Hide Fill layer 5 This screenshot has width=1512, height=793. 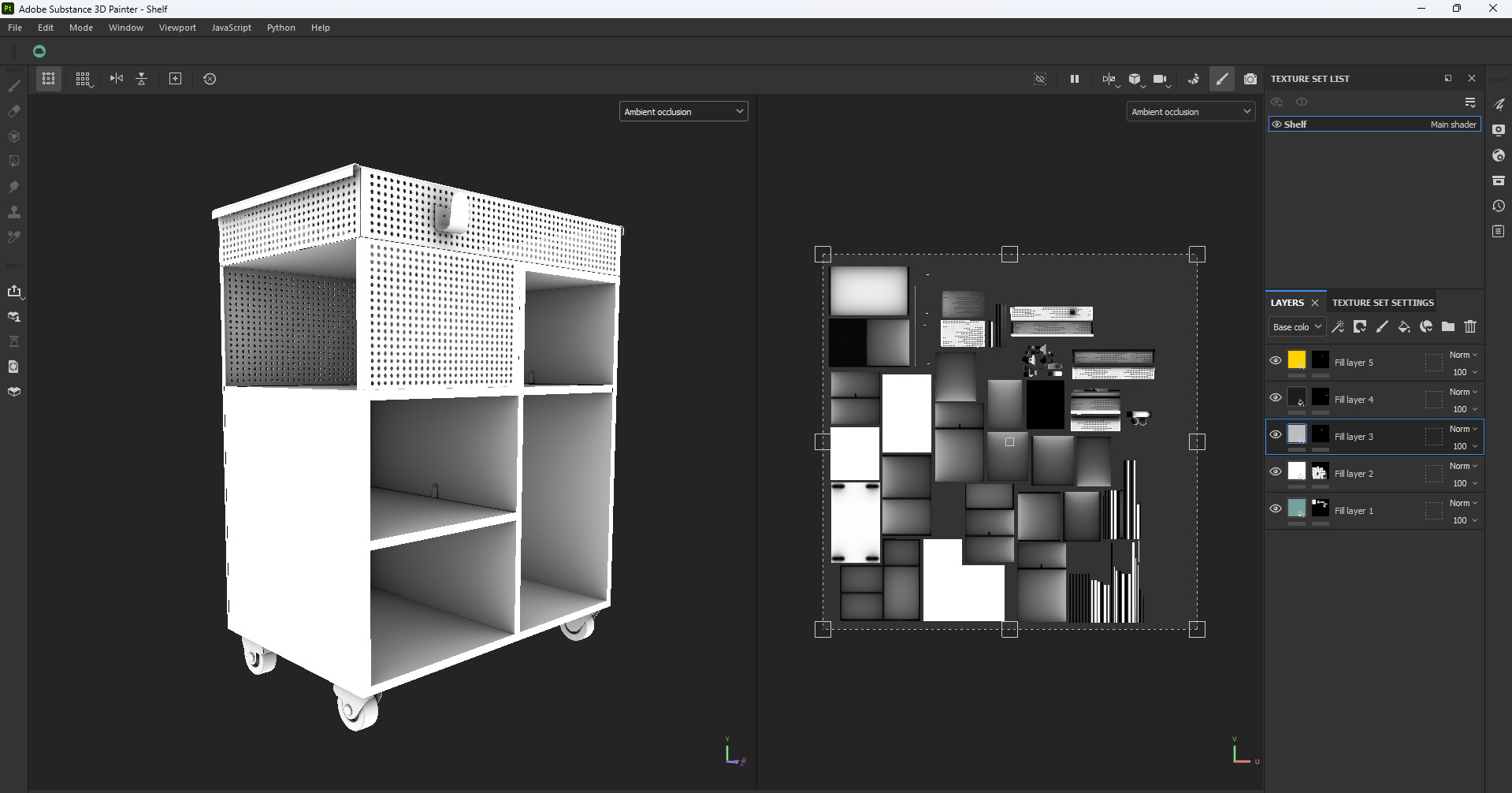tap(1276, 360)
